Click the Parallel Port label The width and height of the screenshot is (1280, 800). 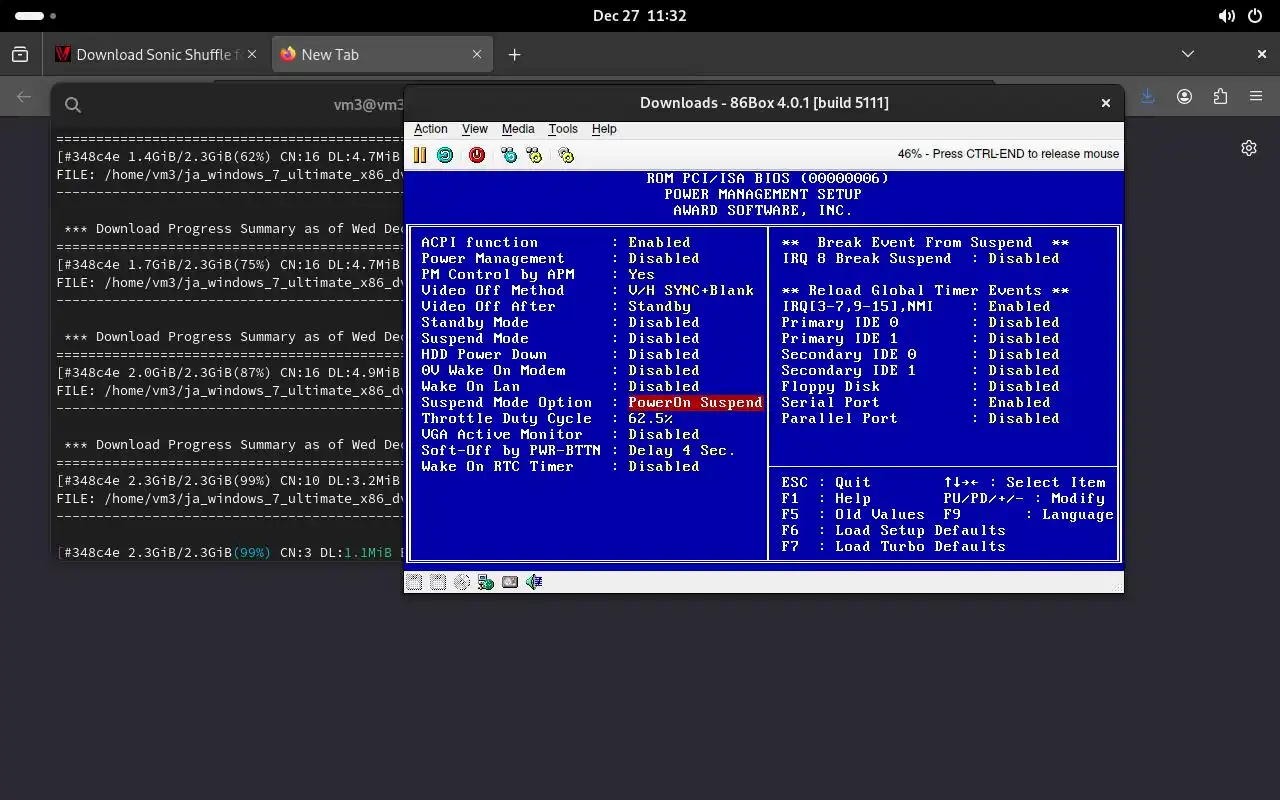coord(840,419)
